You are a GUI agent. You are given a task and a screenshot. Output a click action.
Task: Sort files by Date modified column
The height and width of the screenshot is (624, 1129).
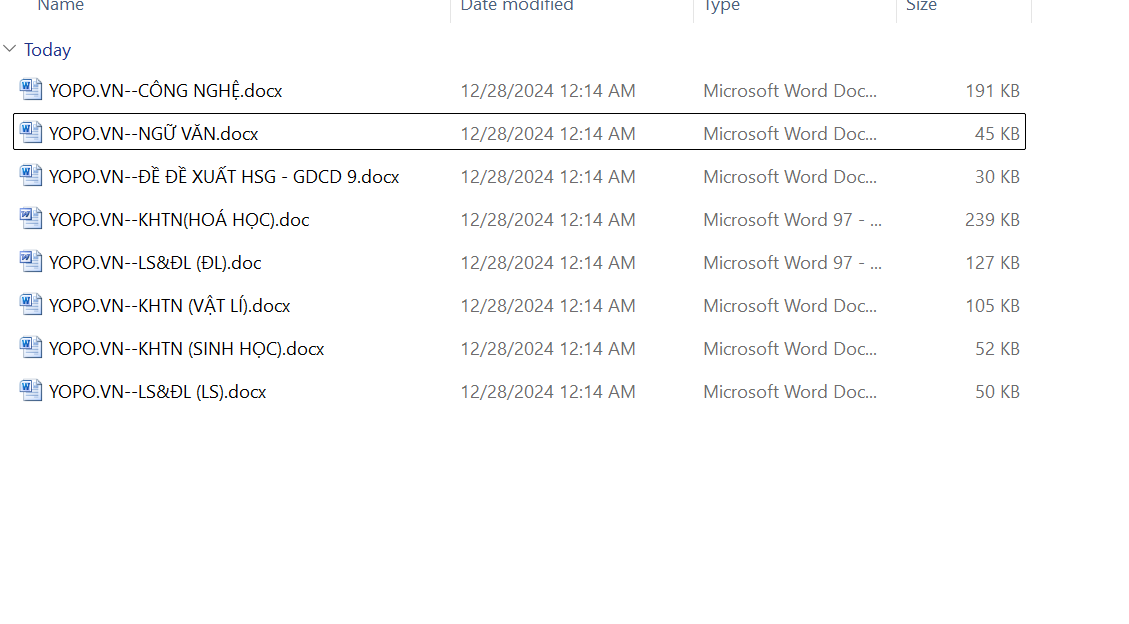point(517,6)
